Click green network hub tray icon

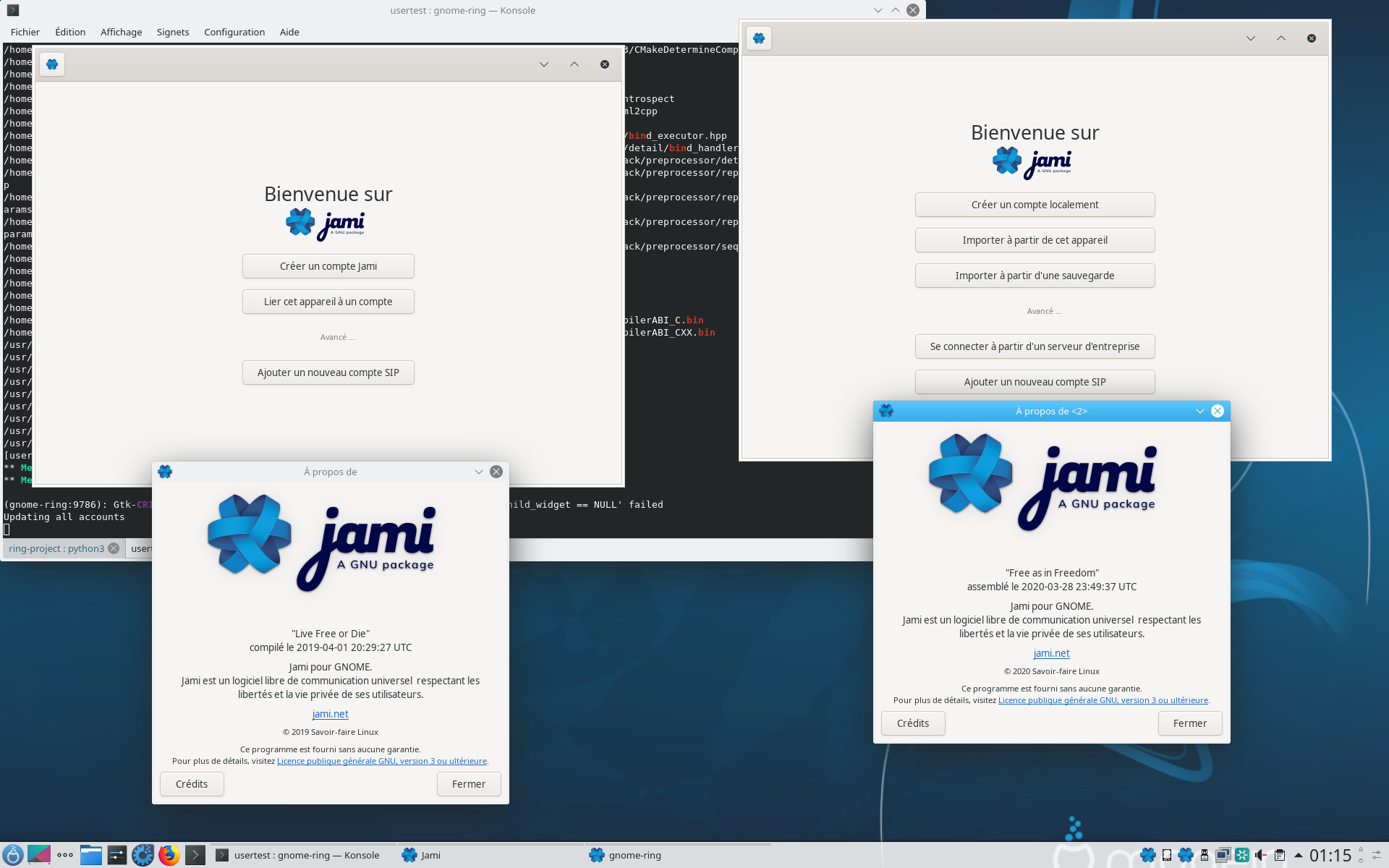tap(1242, 855)
